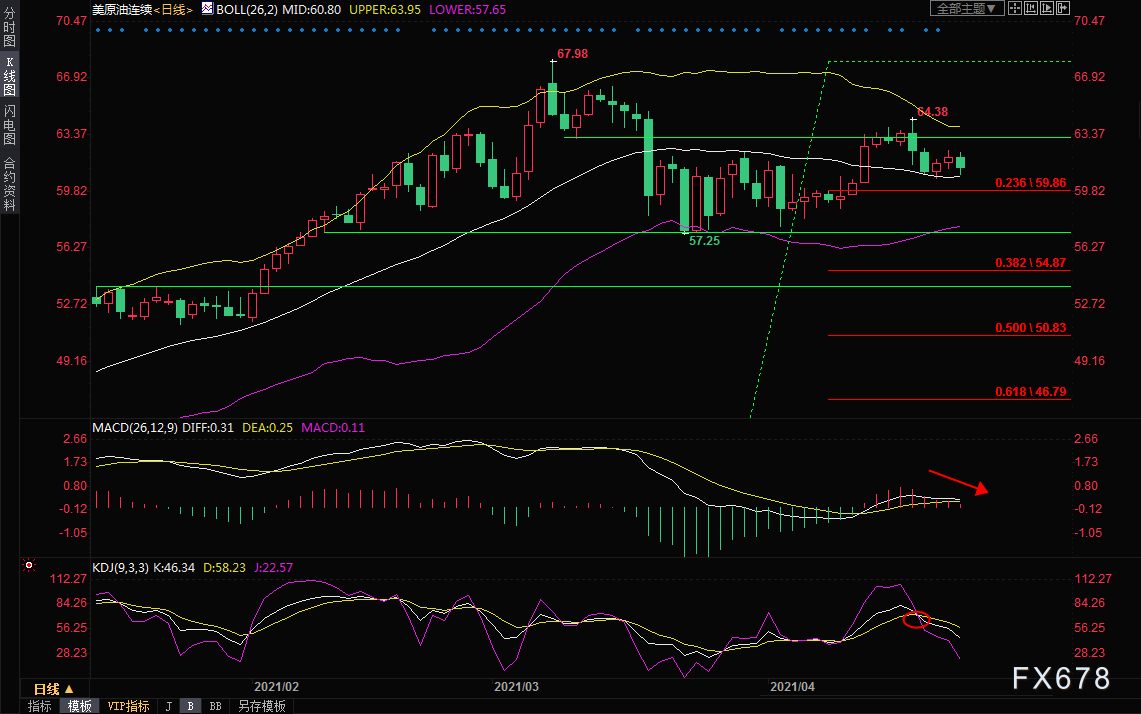Click the 另存模板 save template button
1141x714 pixels.
pos(261,706)
